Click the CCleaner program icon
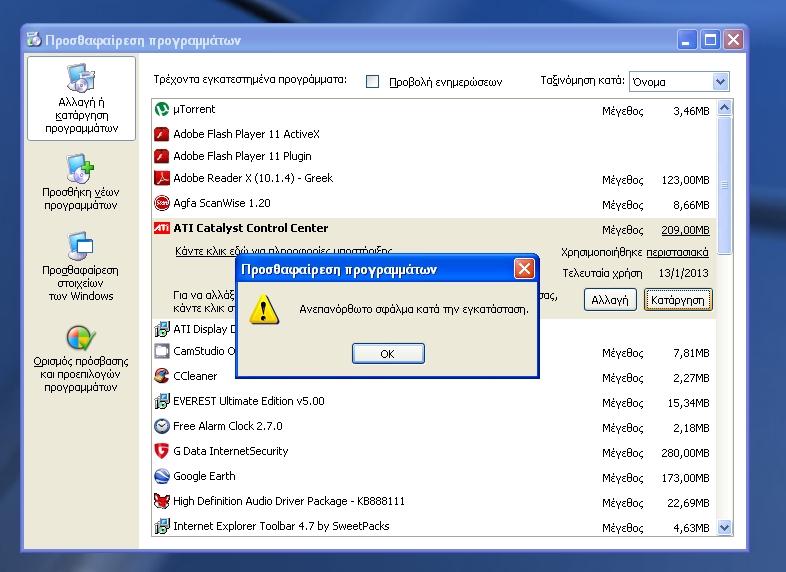Image resolution: width=786 pixels, height=572 pixels. click(161, 376)
